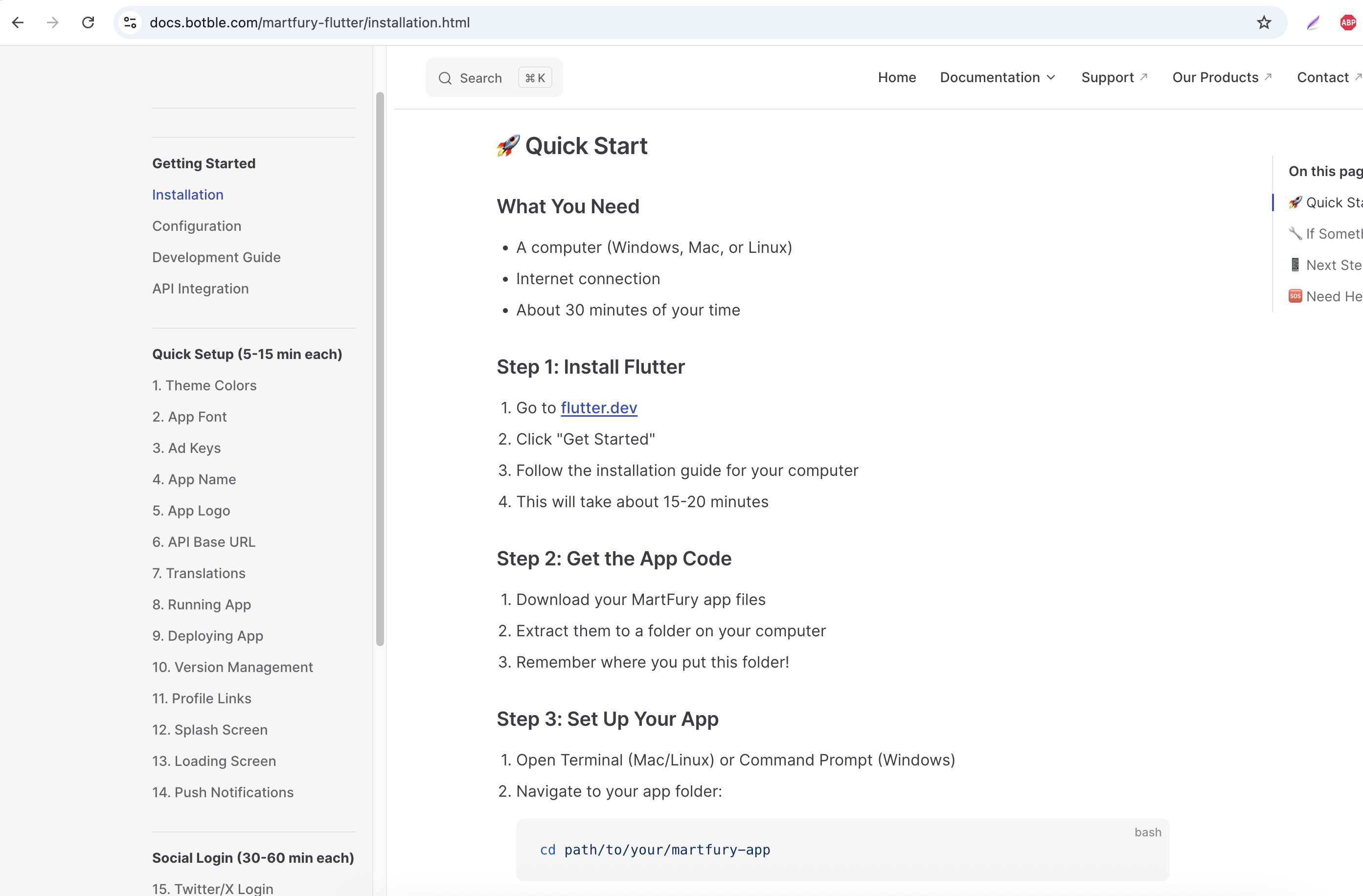Open 11. Profile Links guide
1363x896 pixels.
coord(202,698)
